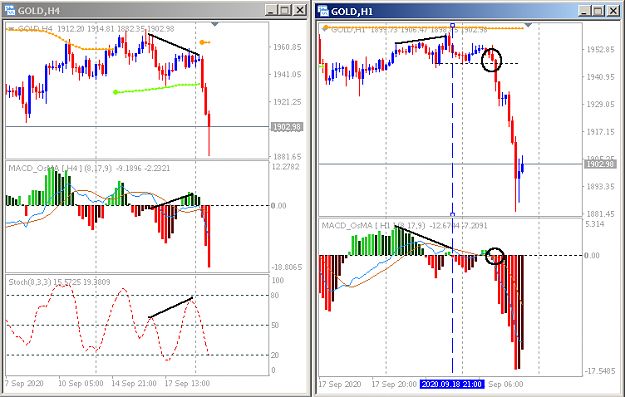
Task: Click the 1940.95 price scale label in H1
Action: coord(600,77)
